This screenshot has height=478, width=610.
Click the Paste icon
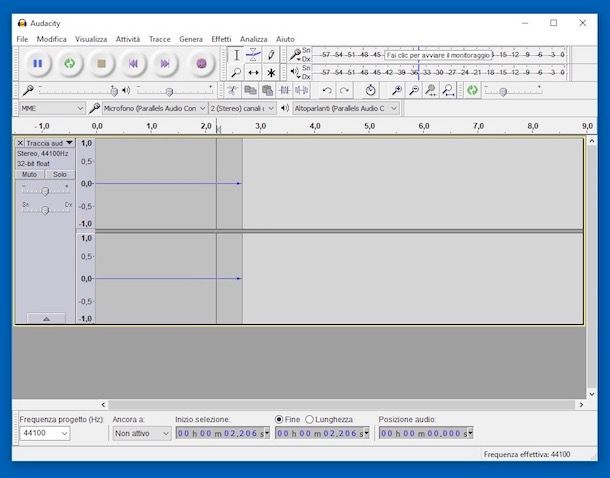tap(267, 91)
